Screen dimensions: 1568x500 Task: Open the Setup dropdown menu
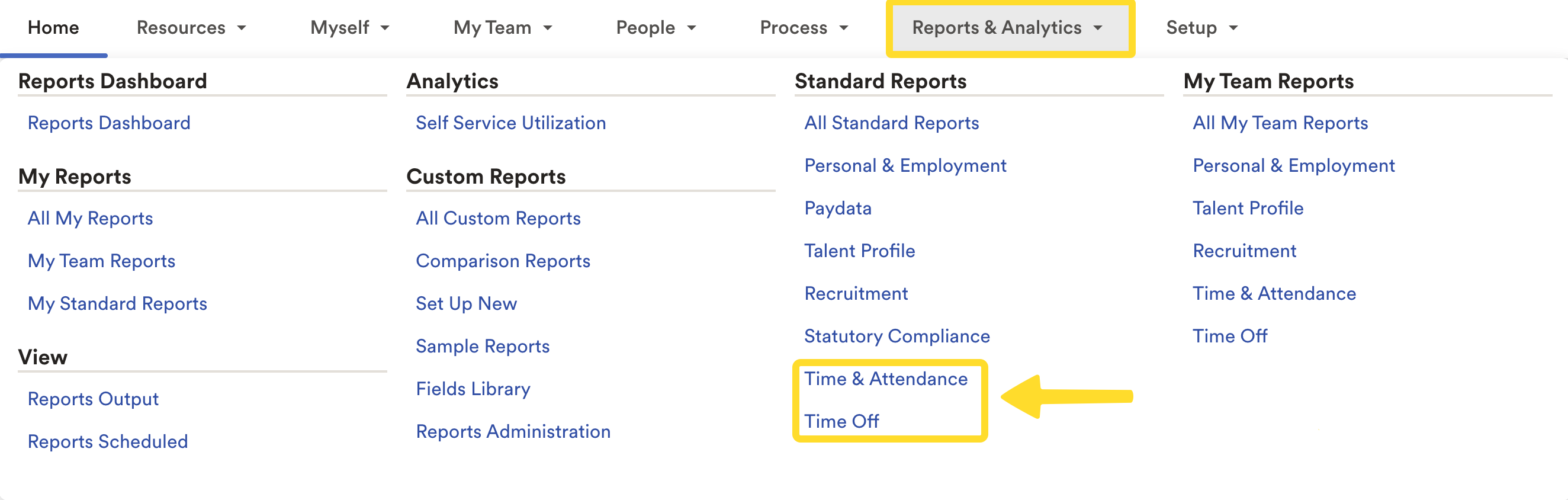1201,28
